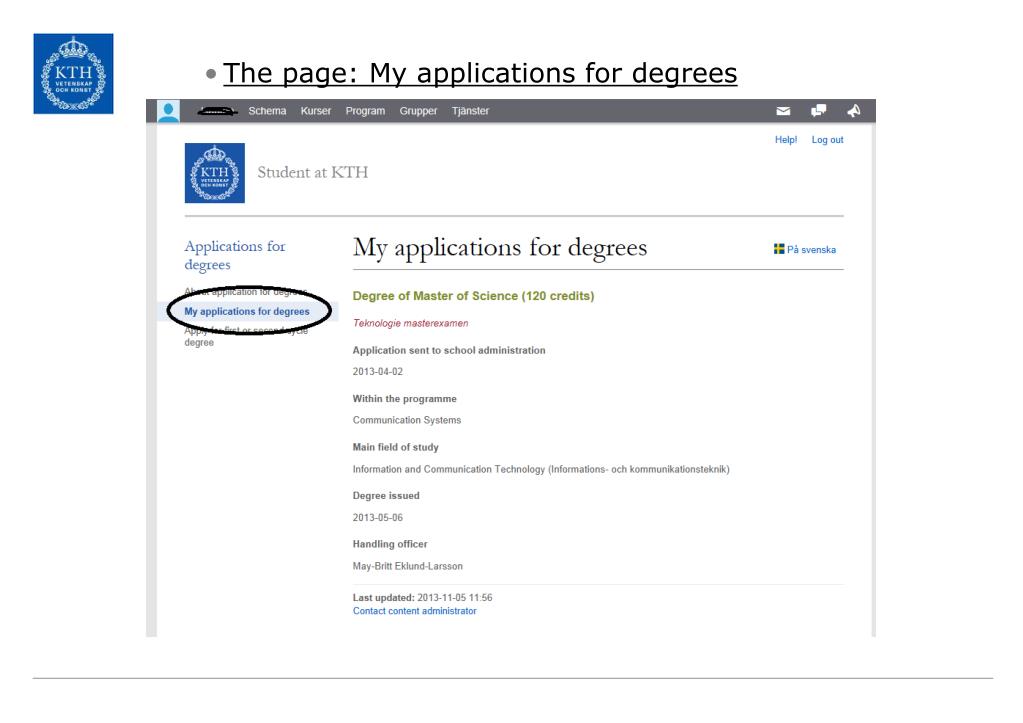Open Applications for degrees sidebar heading
This screenshot has height=723, width=1023.
(235, 255)
